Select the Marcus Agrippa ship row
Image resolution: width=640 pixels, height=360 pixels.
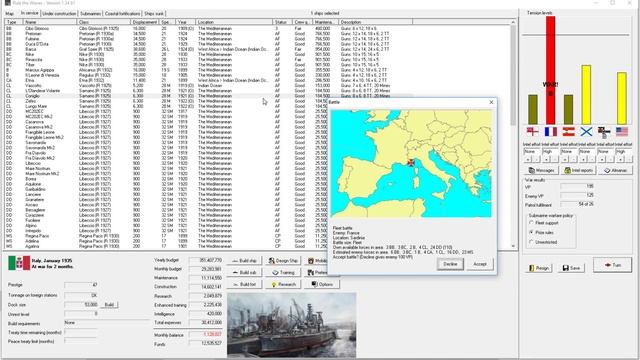coord(208,70)
